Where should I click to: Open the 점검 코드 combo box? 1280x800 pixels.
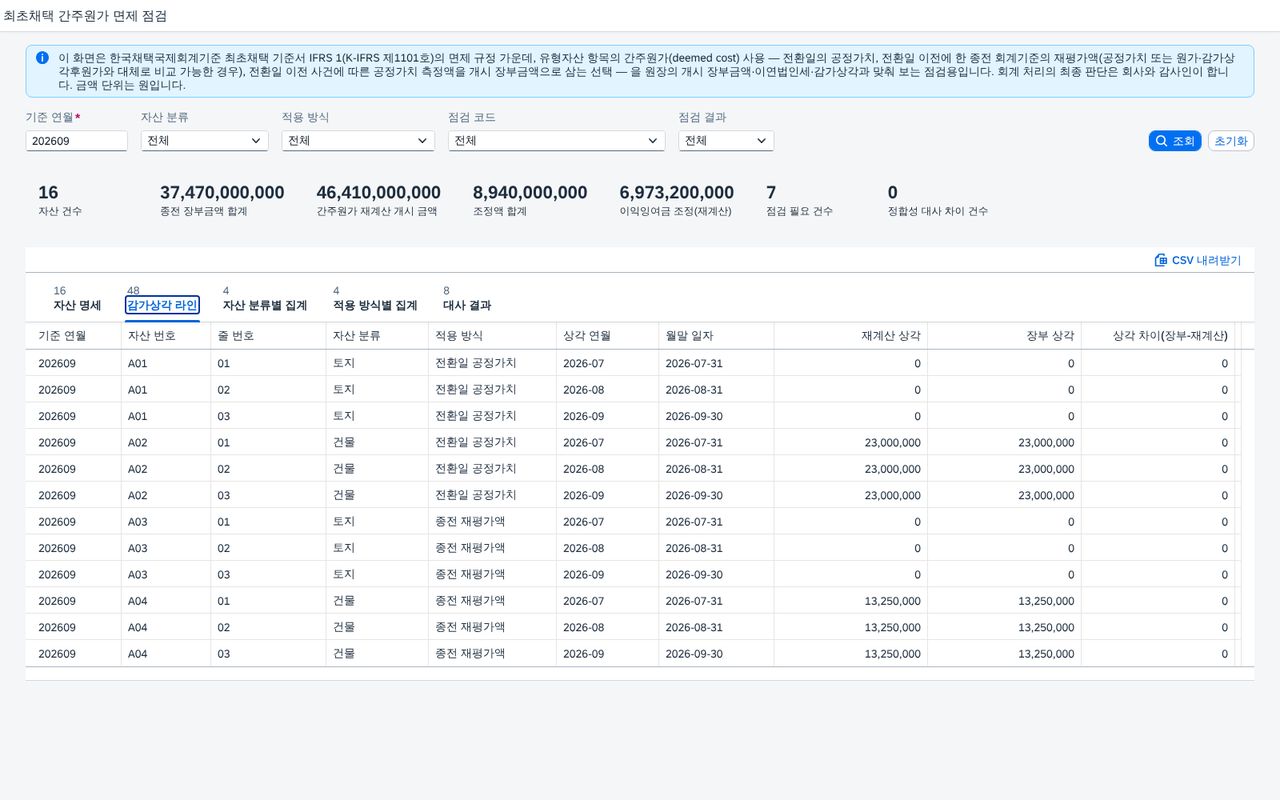556,141
